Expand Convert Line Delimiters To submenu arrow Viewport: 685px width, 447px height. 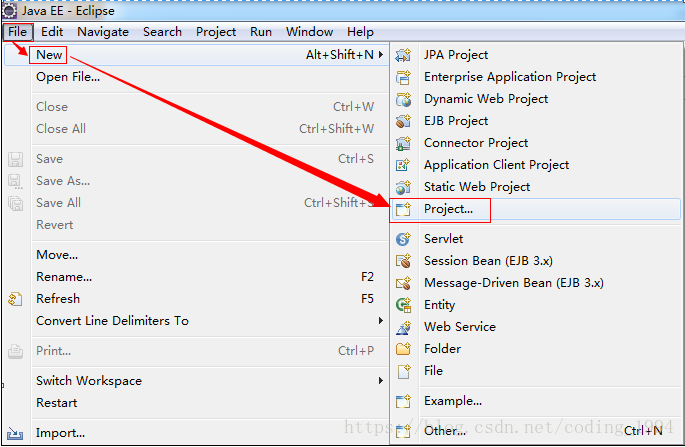[381, 321]
